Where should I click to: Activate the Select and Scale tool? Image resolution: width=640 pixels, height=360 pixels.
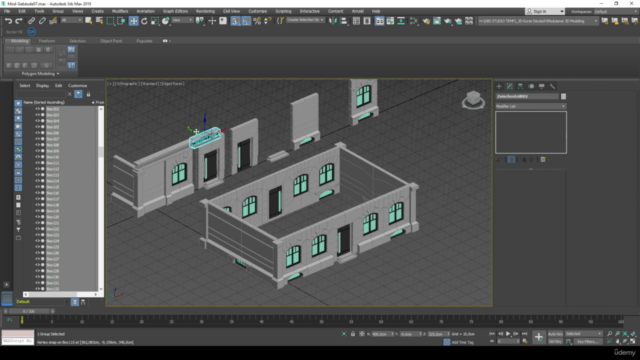[x=155, y=21]
